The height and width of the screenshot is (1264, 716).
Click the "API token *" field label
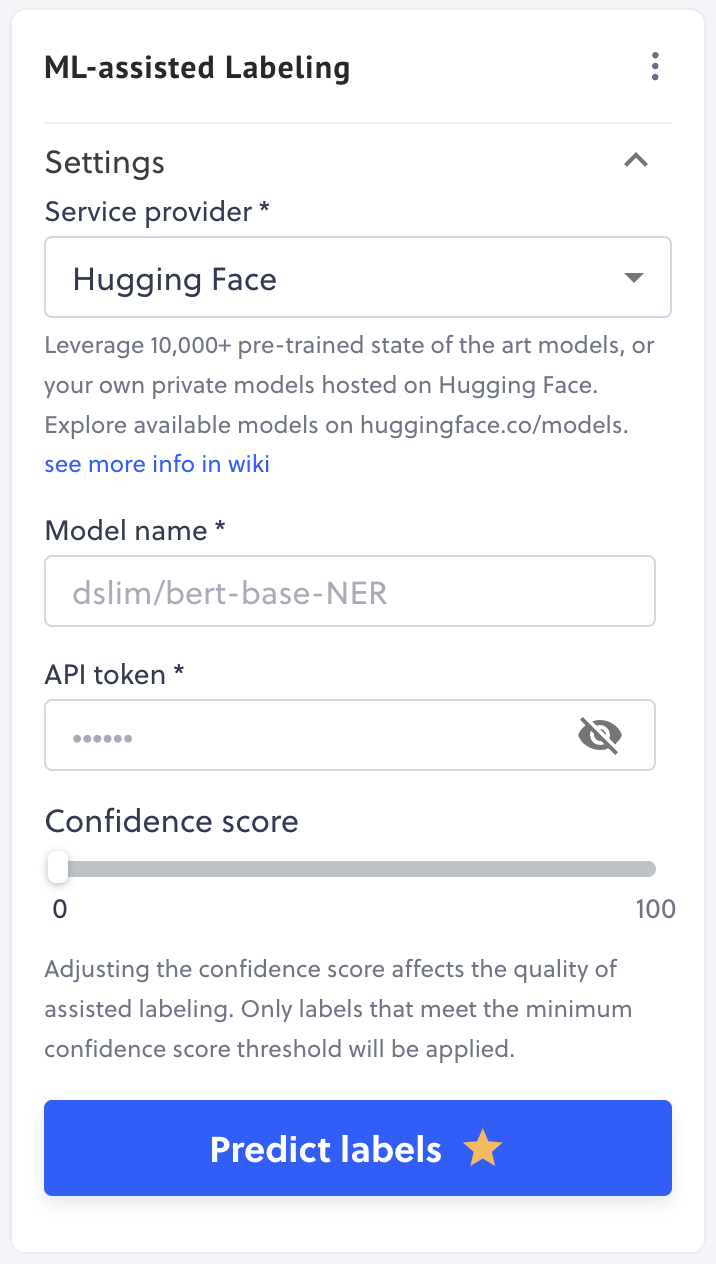[x=114, y=675]
